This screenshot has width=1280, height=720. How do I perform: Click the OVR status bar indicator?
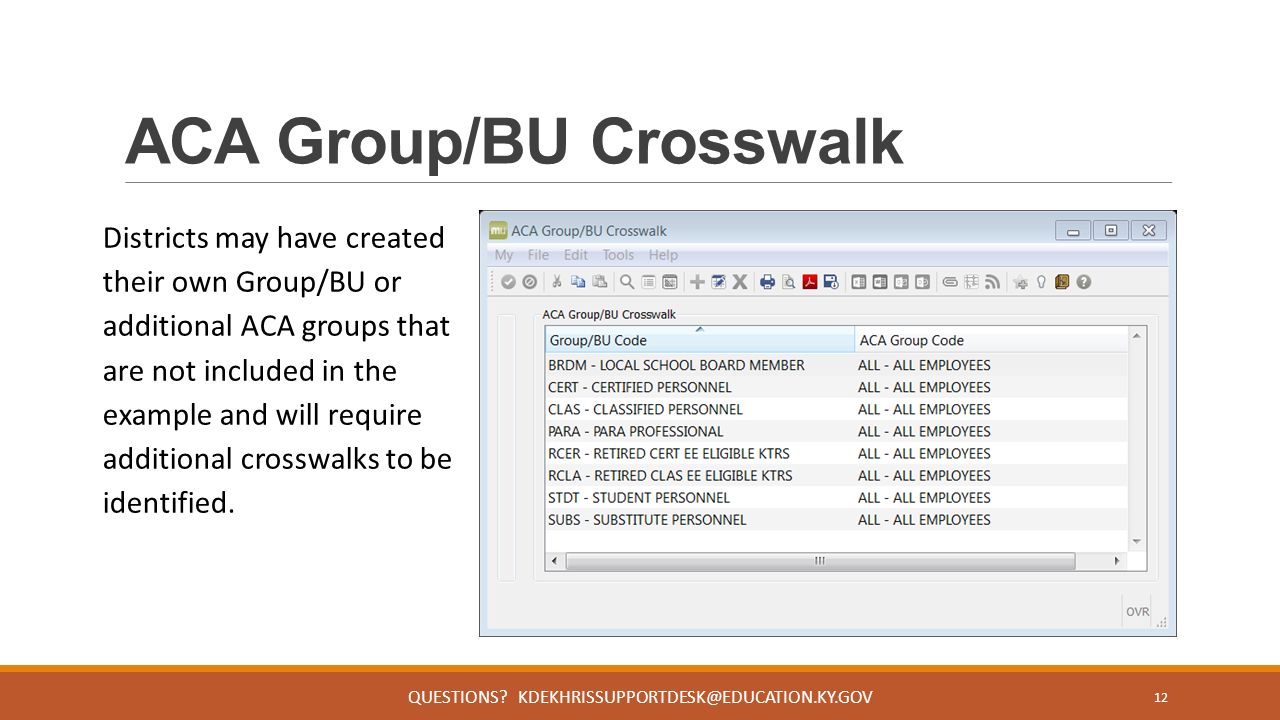[1137, 611]
